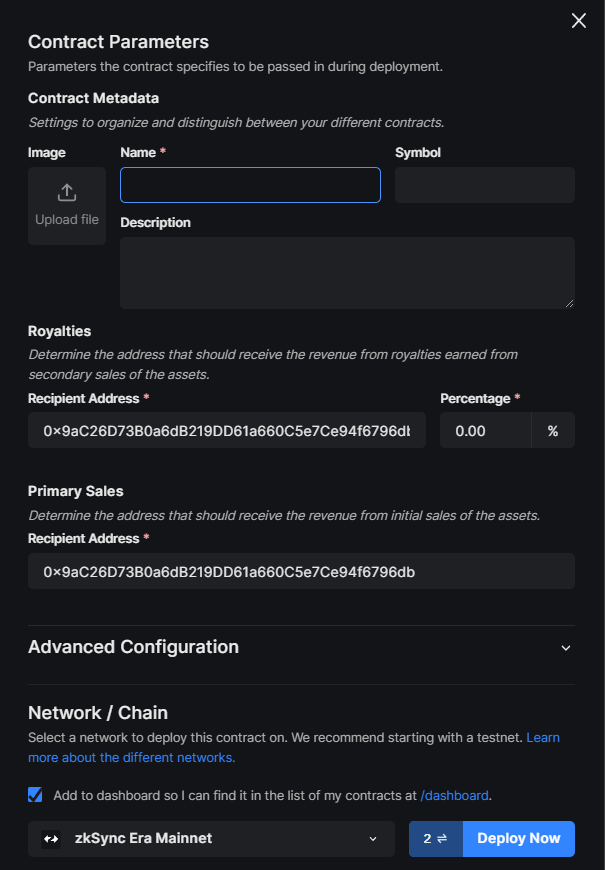Click the Contract Metadata heading
This screenshot has width=605, height=870.
click(x=93, y=98)
